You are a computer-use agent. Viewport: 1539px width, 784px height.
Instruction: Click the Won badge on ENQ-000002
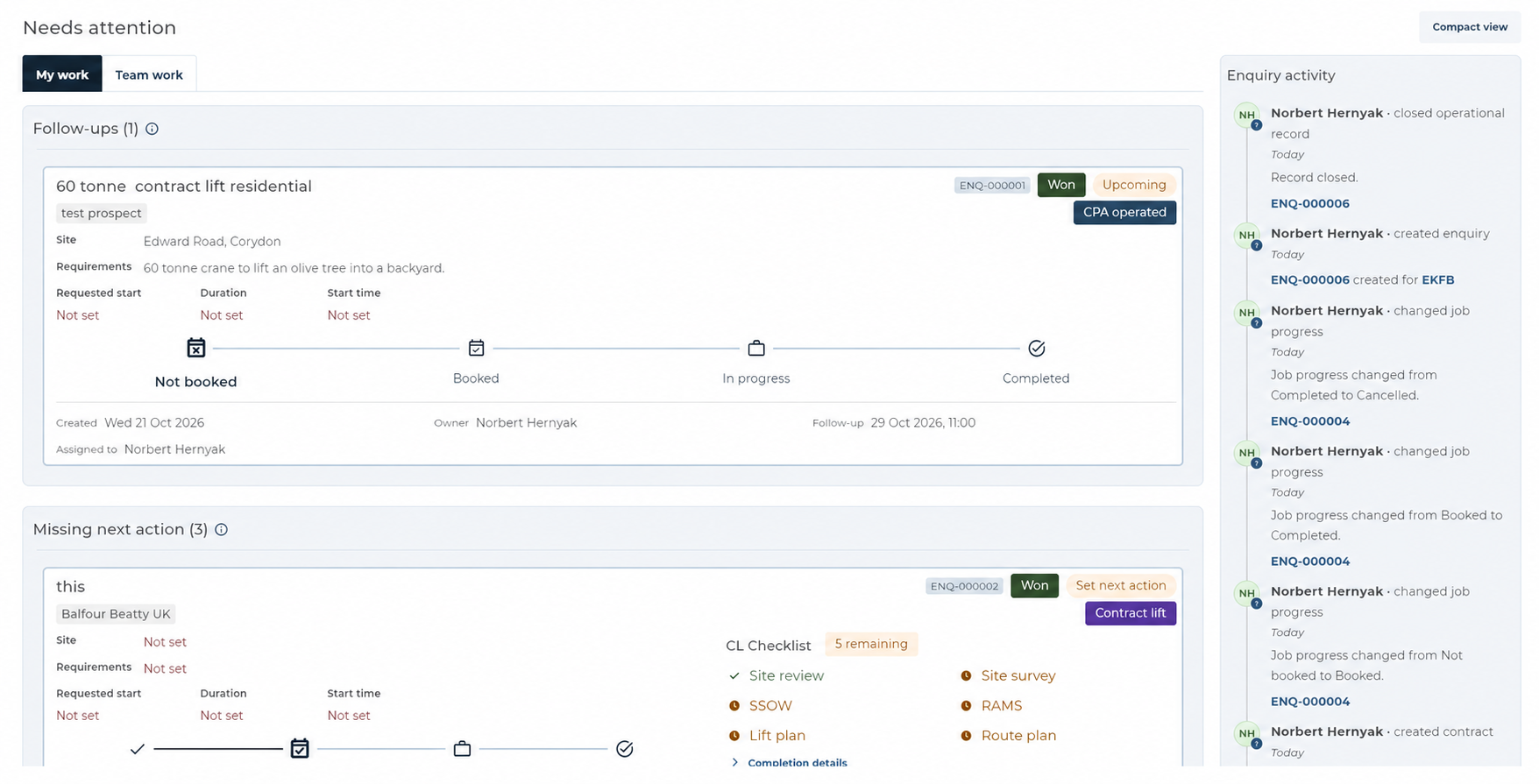point(1034,585)
